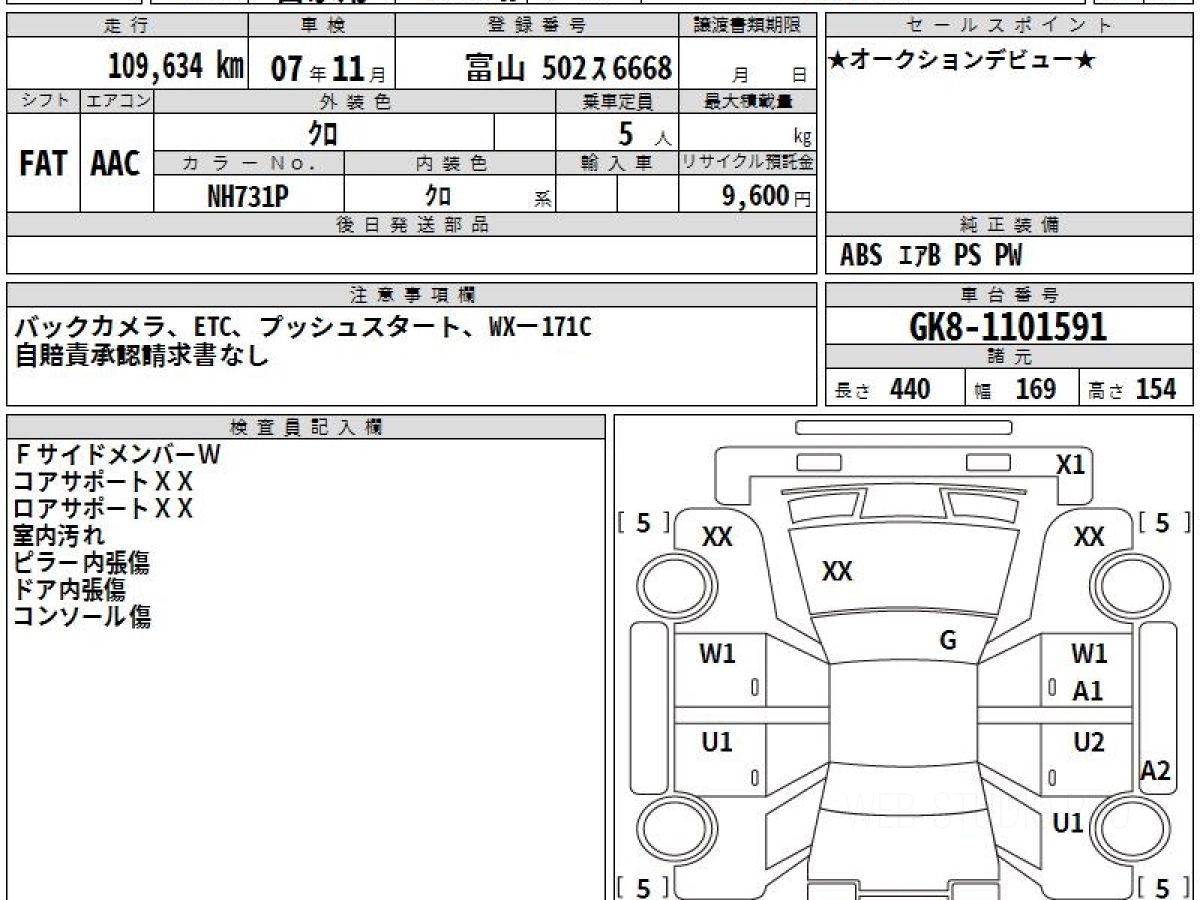The image size is (1200, 900).
Task: Click the 輸入車 header
Action: [x=617, y=163]
